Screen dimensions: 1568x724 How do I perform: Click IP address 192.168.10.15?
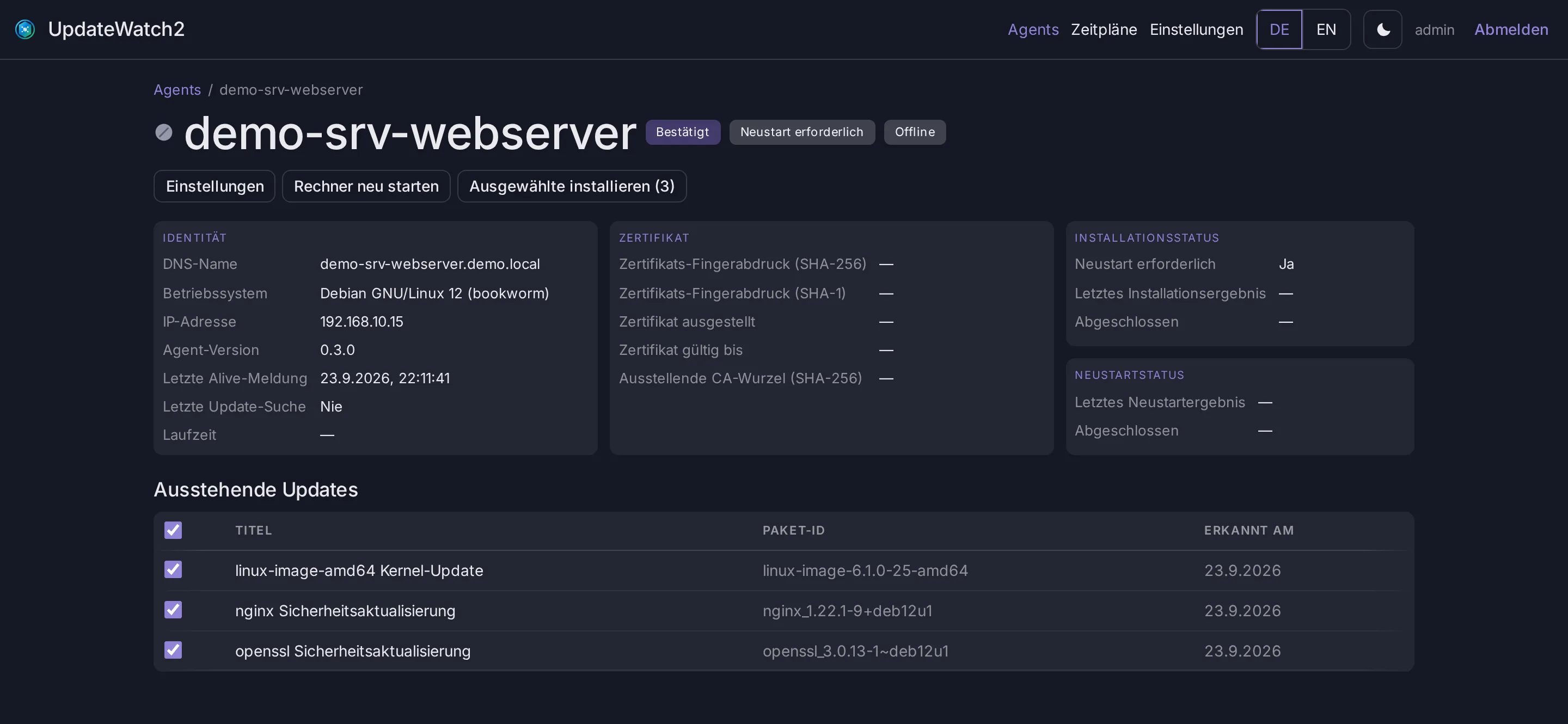tap(362, 321)
